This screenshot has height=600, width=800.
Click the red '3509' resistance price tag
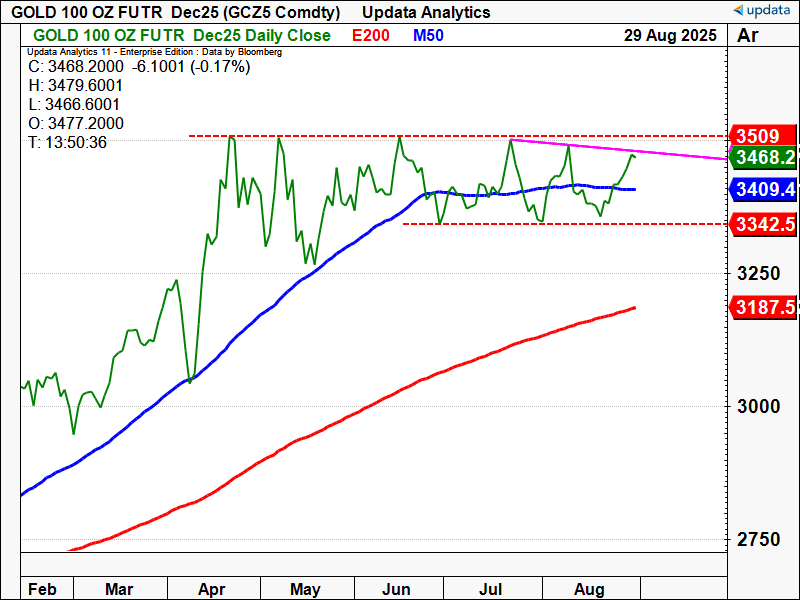[764, 136]
